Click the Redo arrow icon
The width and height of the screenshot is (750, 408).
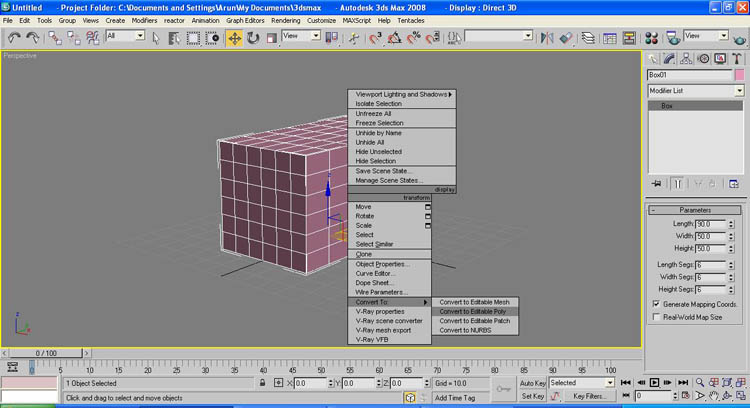pyautogui.click(x=33, y=38)
